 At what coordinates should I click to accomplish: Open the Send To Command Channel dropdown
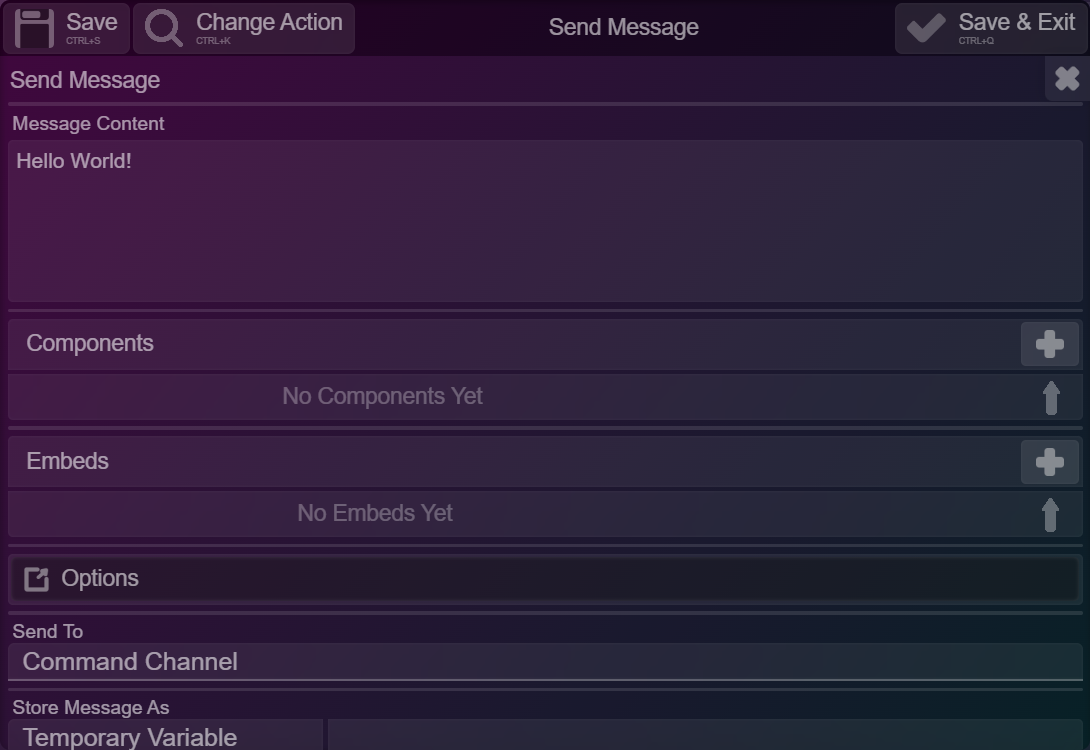(544, 662)
